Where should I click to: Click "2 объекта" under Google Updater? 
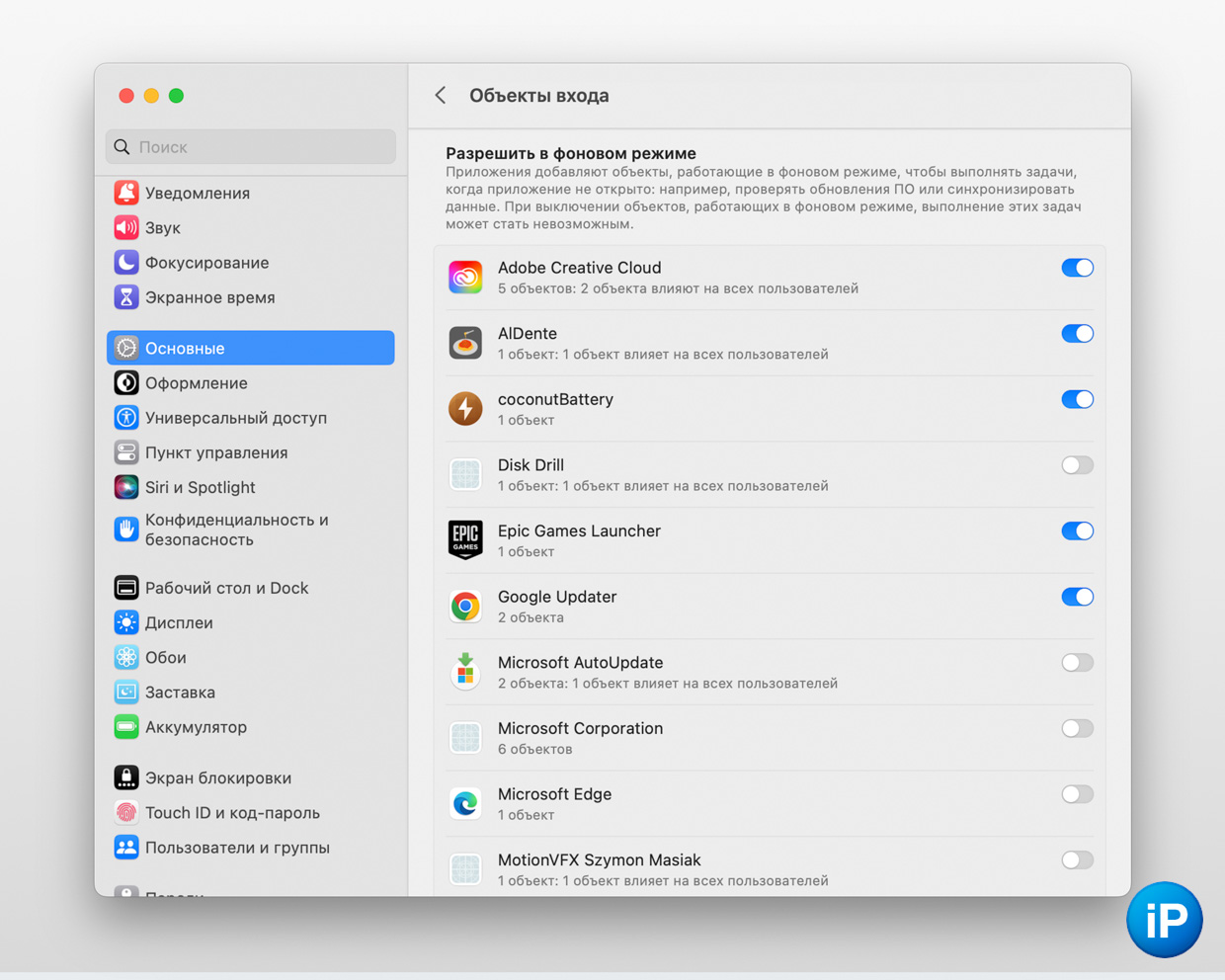click(x=531, y=617)
